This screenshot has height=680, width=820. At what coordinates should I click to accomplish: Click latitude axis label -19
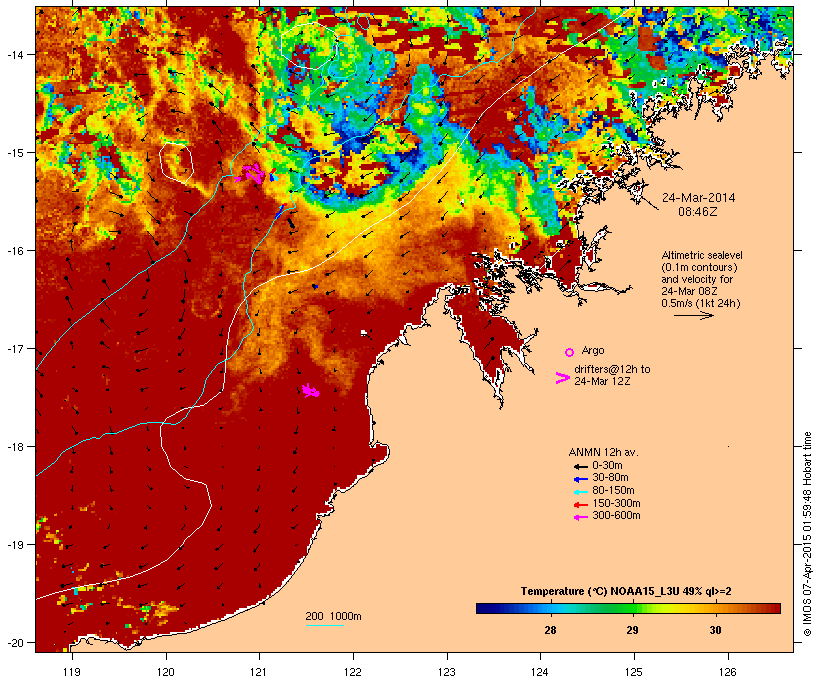pos(14,545)
